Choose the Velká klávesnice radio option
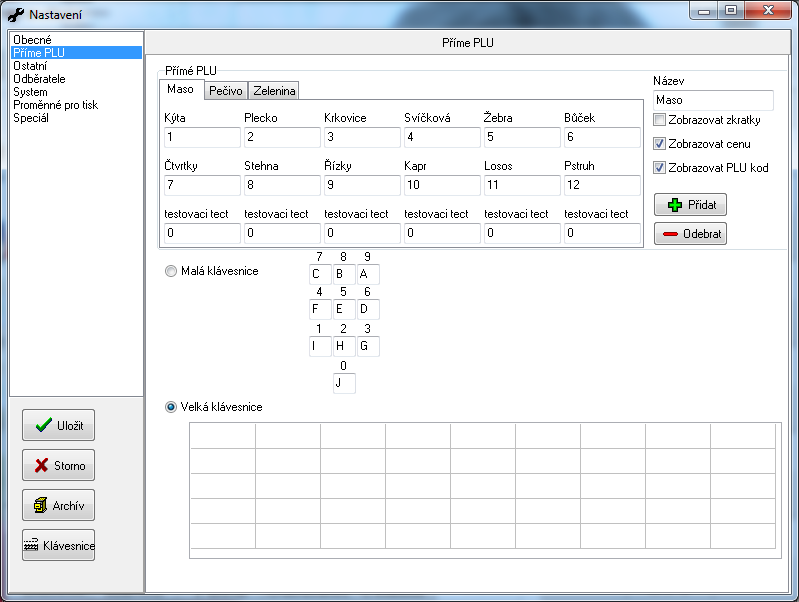The image size is (799, 602). [171, 407]
